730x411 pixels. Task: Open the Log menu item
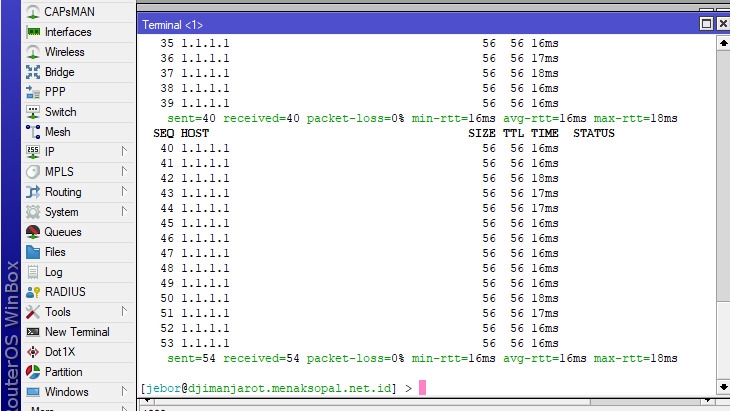coord(53,272)
